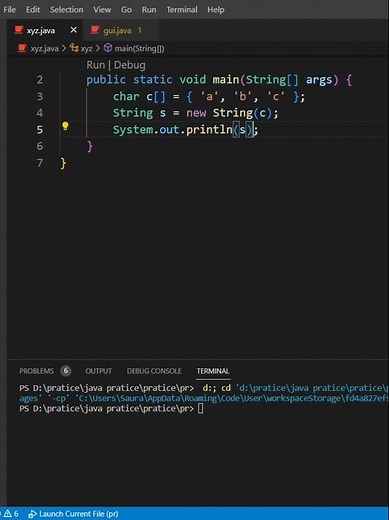
Task: Click line number 6 in the gutter
Action: click(x=40, y=146)
